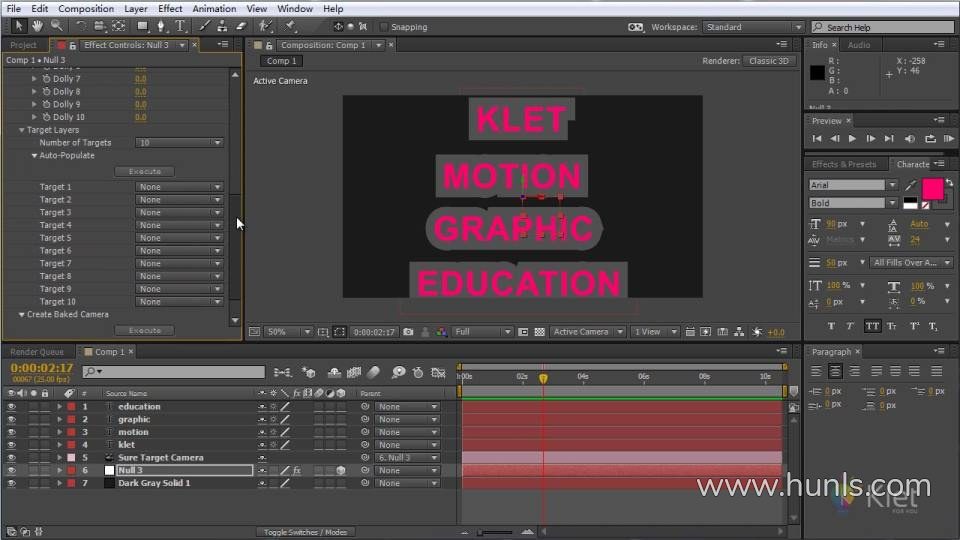The image size is (960, 540).
Task: Click the pink fill color swatch
Action: click(932, 189)
